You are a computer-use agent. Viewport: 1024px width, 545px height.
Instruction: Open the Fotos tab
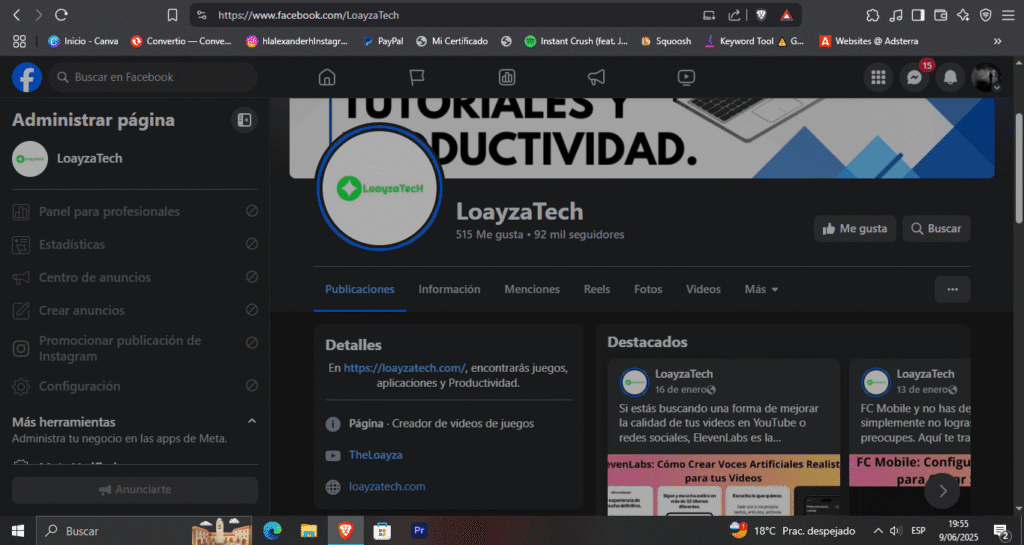(648, 289)
